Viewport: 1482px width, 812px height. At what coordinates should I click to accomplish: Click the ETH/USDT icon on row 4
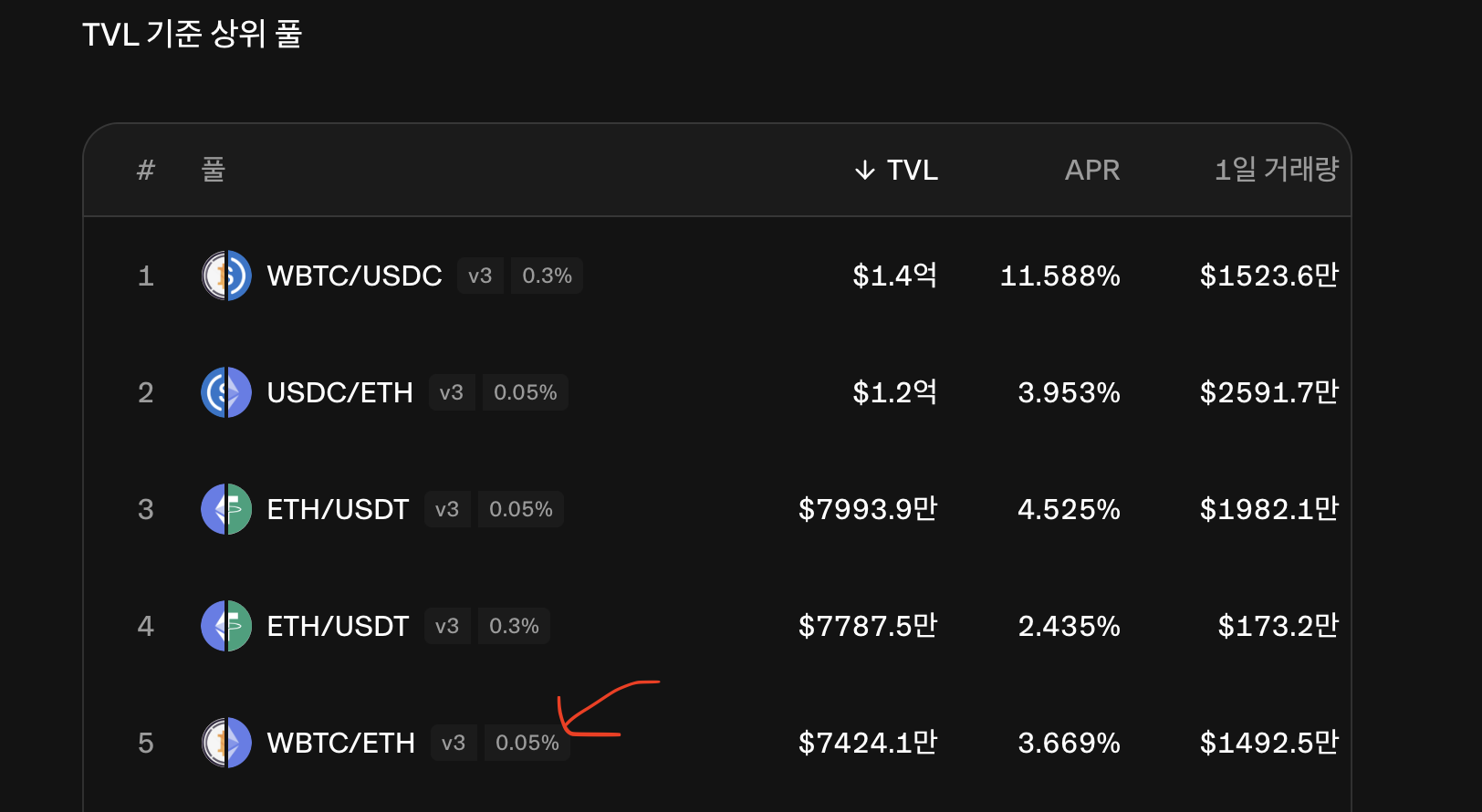(225, 625)
